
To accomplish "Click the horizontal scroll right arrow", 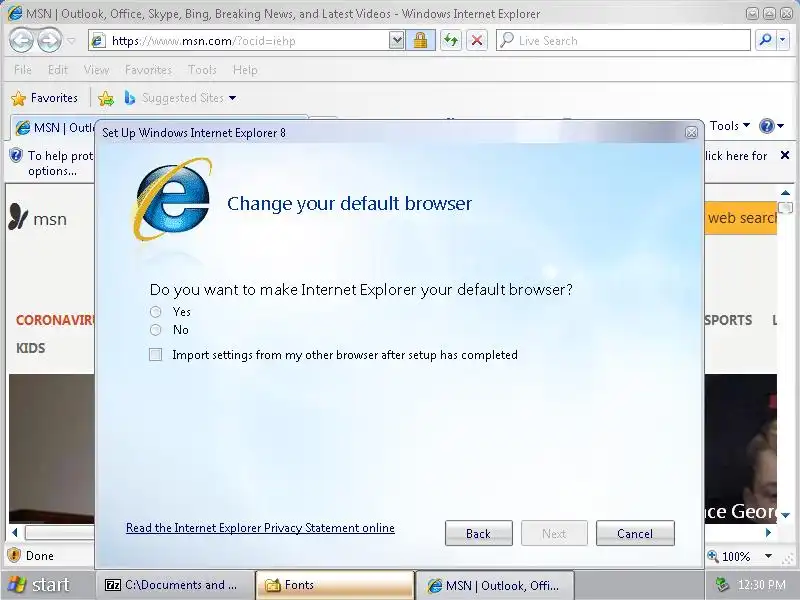I will (x=768, y=532).
